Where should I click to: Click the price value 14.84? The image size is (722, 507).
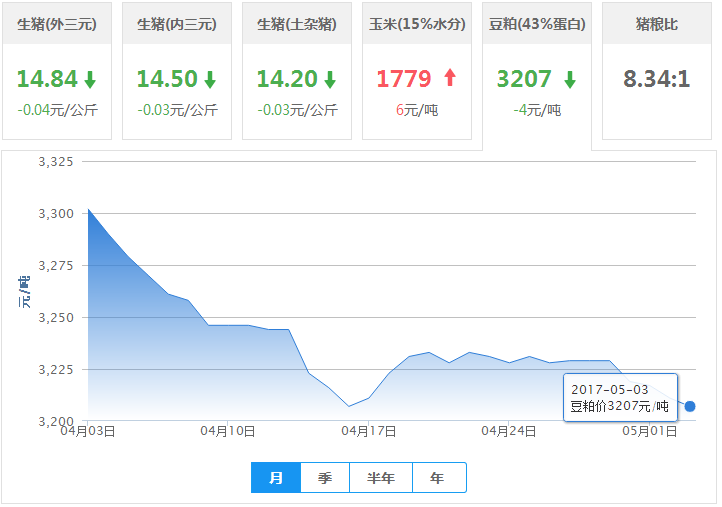(x=47, y=79)
